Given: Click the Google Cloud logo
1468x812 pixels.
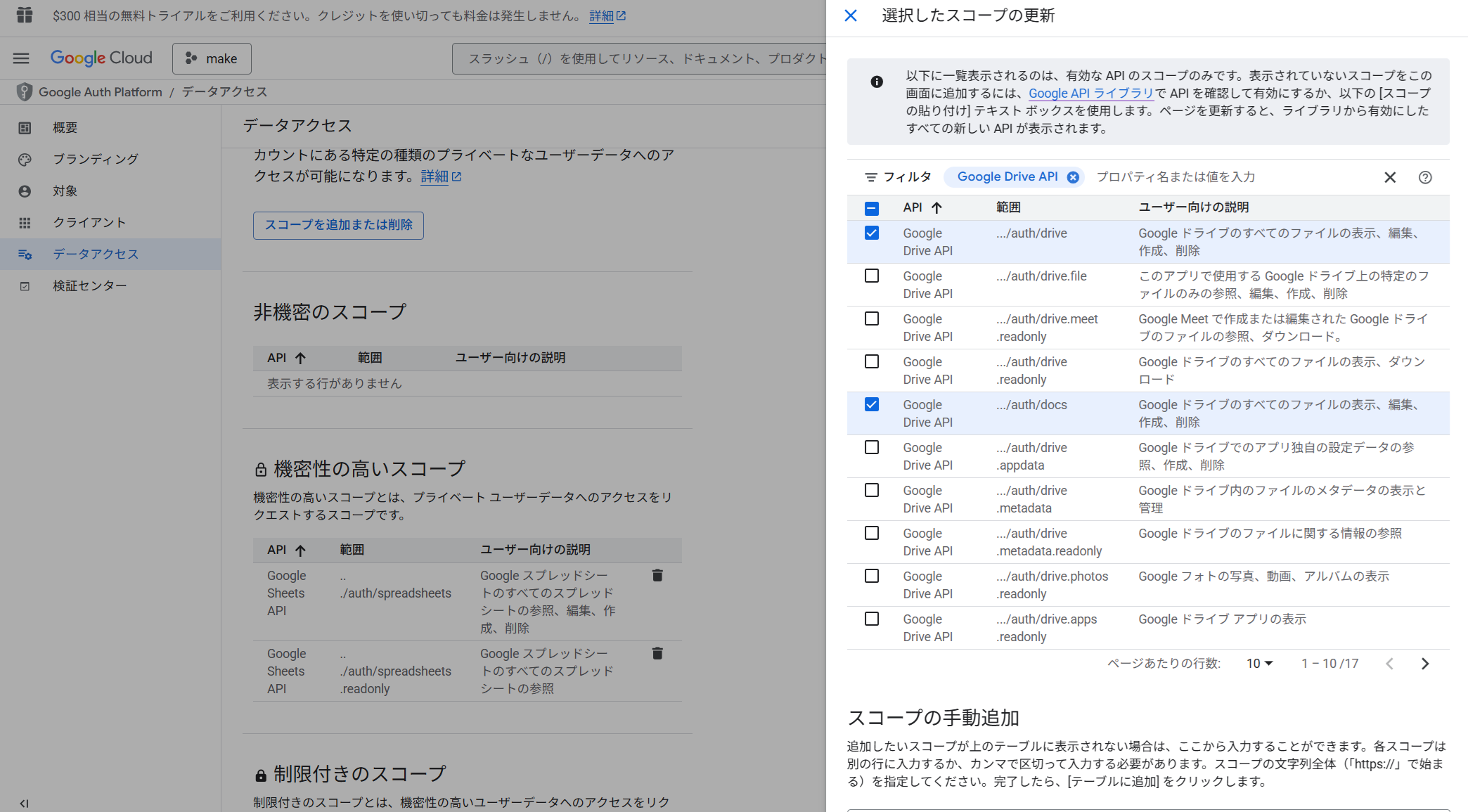Looking at the screenshot, I should (x=101, y=58).
